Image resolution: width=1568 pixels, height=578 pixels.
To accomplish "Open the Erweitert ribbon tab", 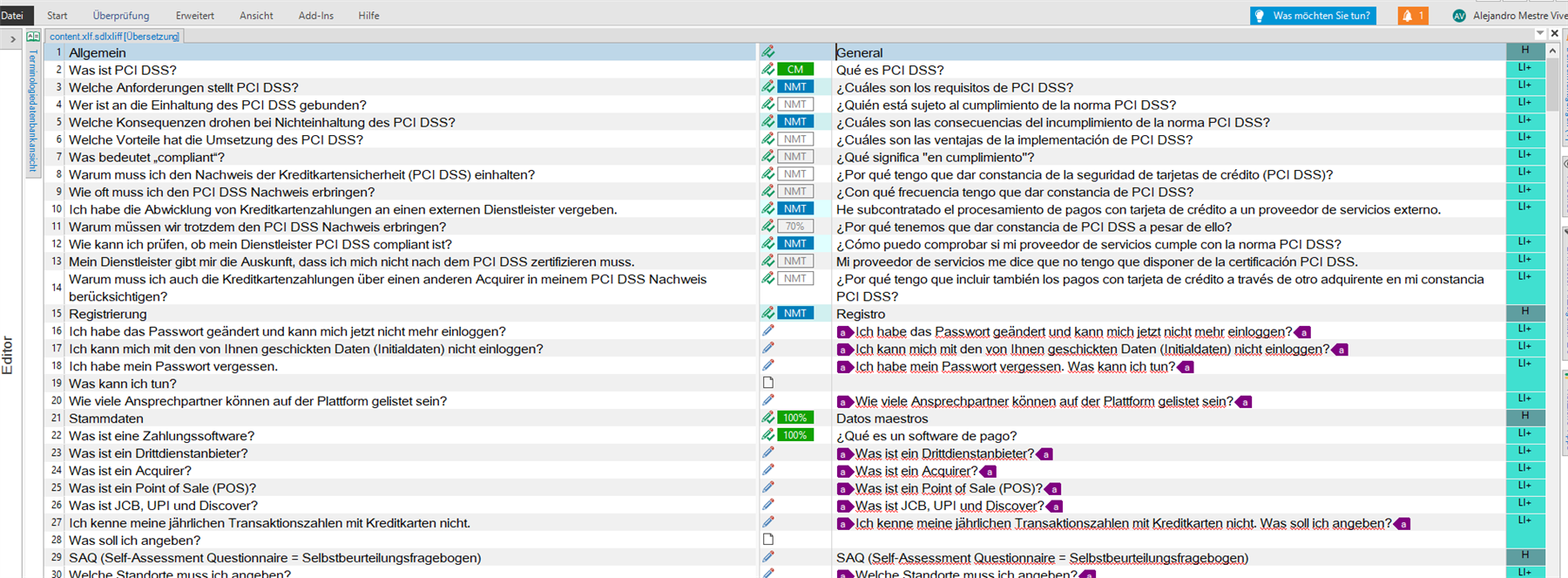I will click(x=195, y=16).
